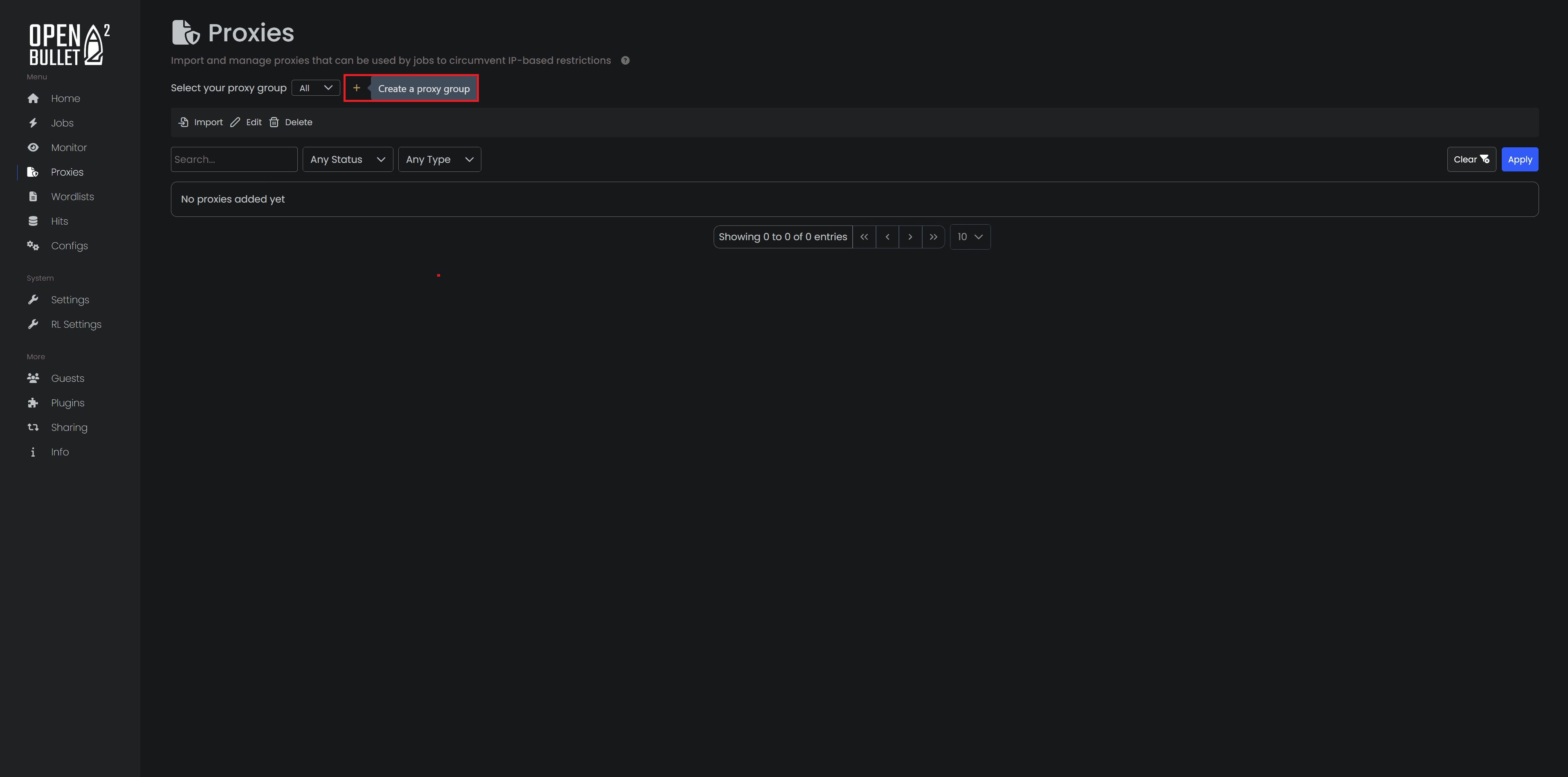The height and width of the screenshot is (777, 1568).
Task: Open Monitor using the eye icon
Action: [33, 147]
